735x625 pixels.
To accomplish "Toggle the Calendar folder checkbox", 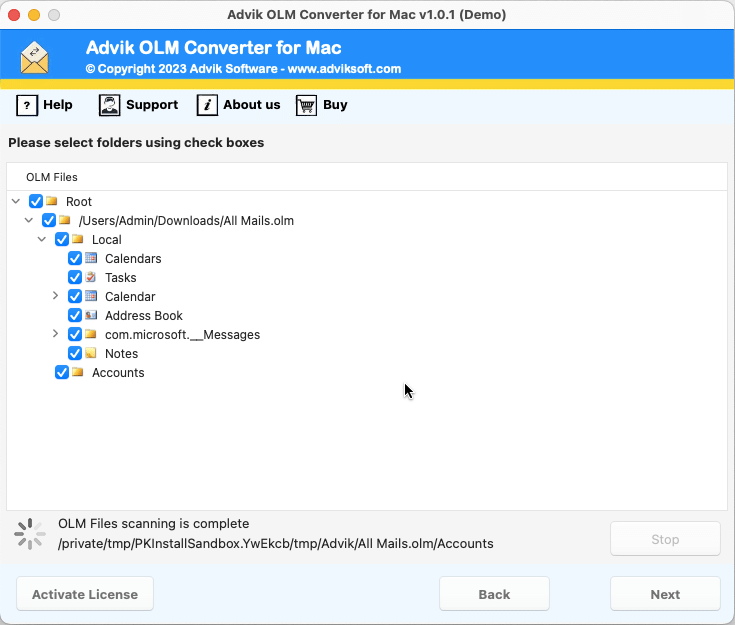I will coord(75,296).
